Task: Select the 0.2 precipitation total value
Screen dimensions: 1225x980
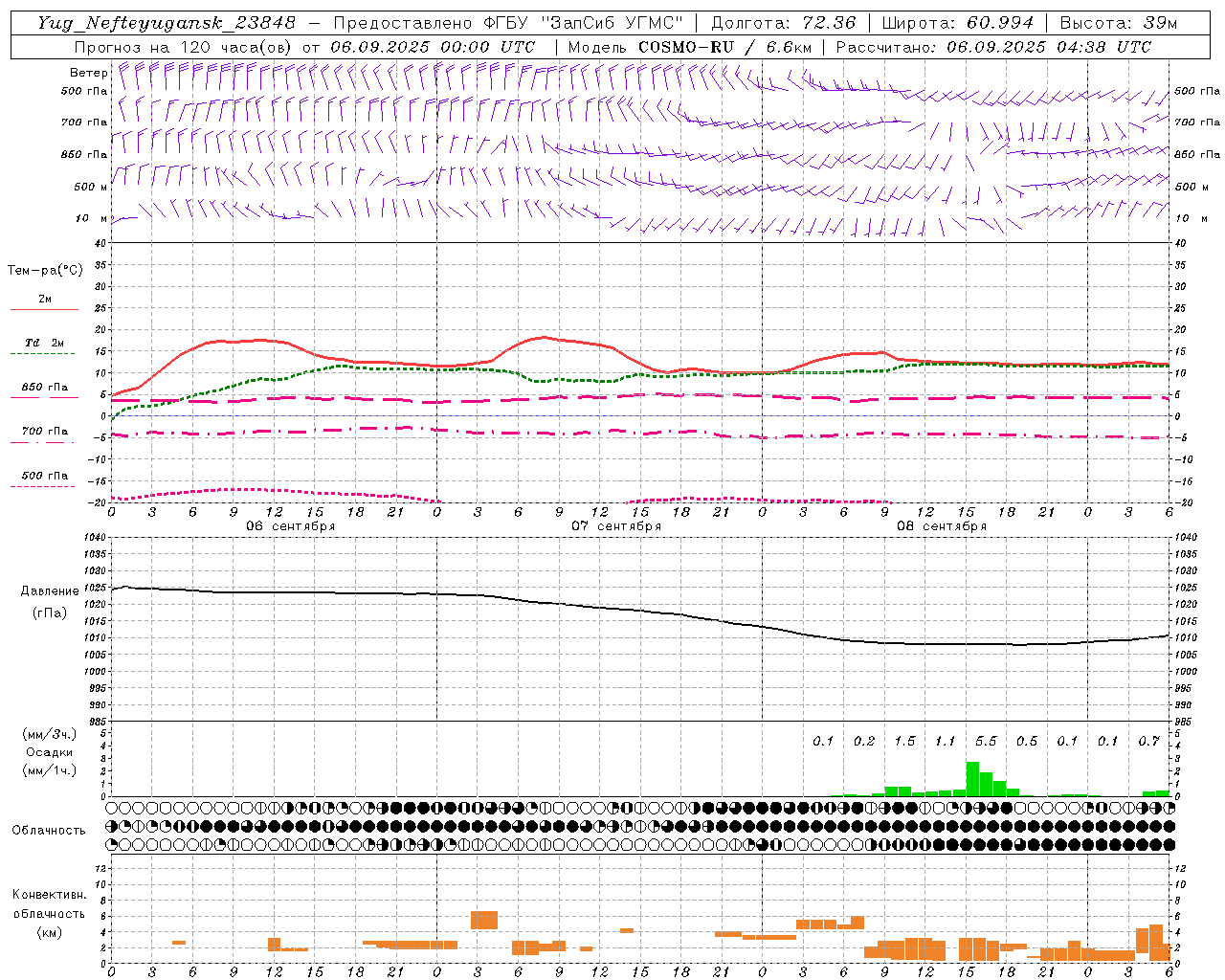Action: [x=864, y=742]
